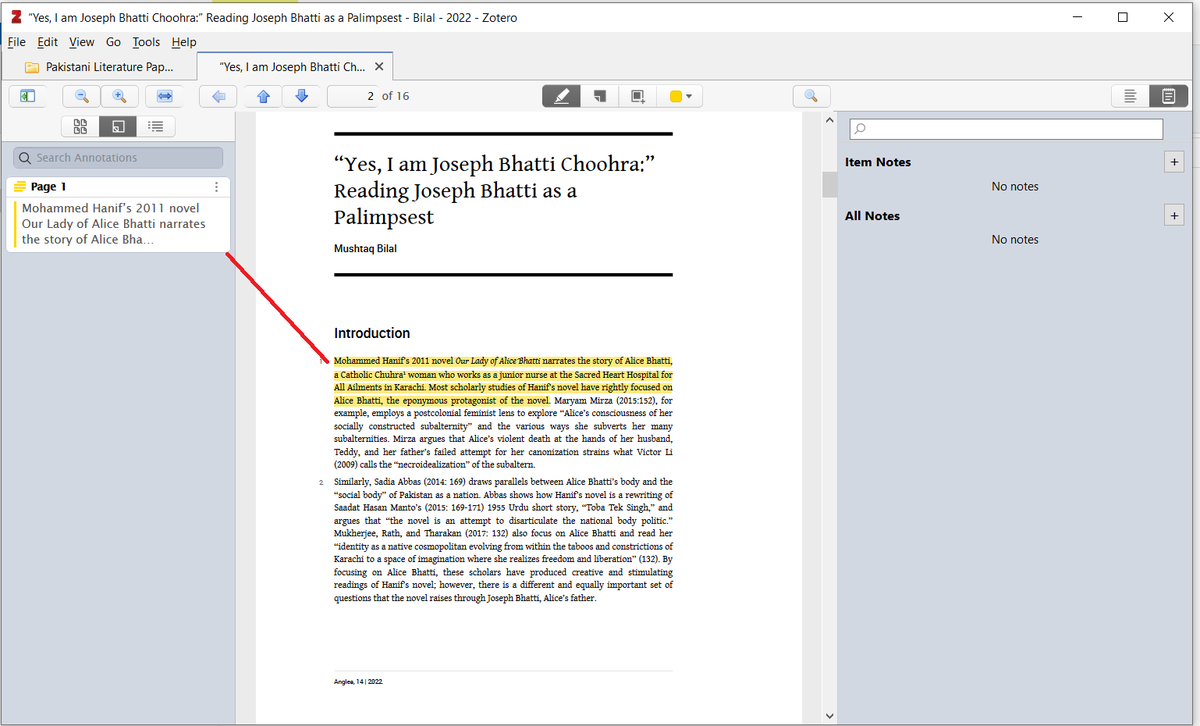The width and height of the screenshot is (1200, 726).
Task: Click the author name Mushtaq Bilal
Action: [365, 248]
